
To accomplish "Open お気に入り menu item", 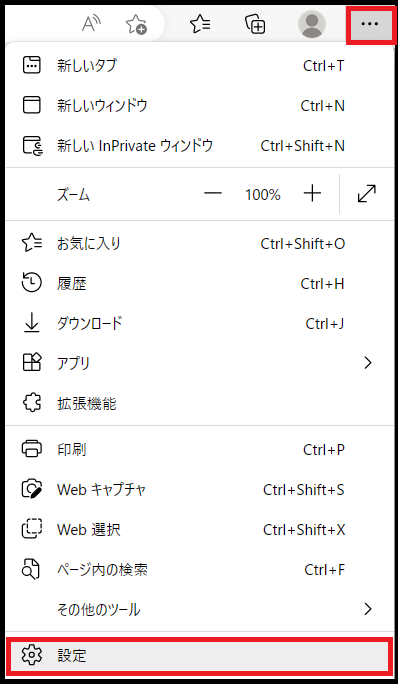I will tap(199, 243).
